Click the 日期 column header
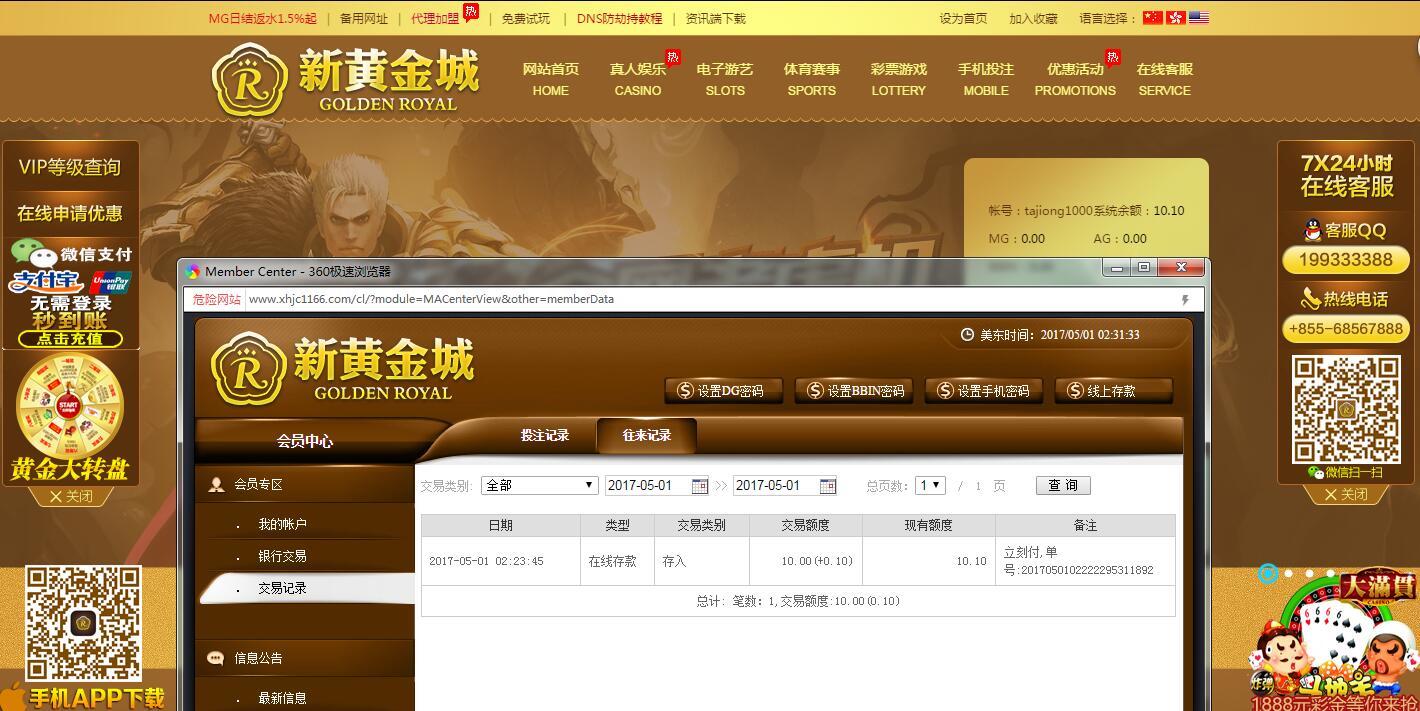Viewport: 1420px width, 711px height. (x=501, y=525)
